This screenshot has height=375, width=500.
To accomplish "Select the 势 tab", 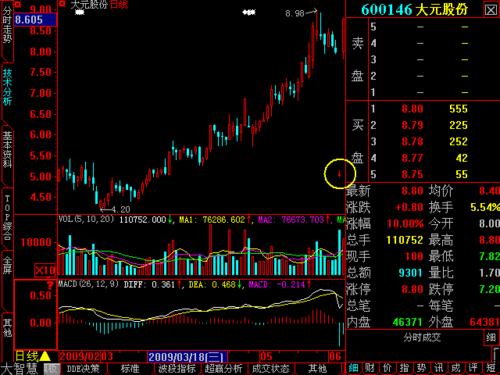I will click(421, 368).
